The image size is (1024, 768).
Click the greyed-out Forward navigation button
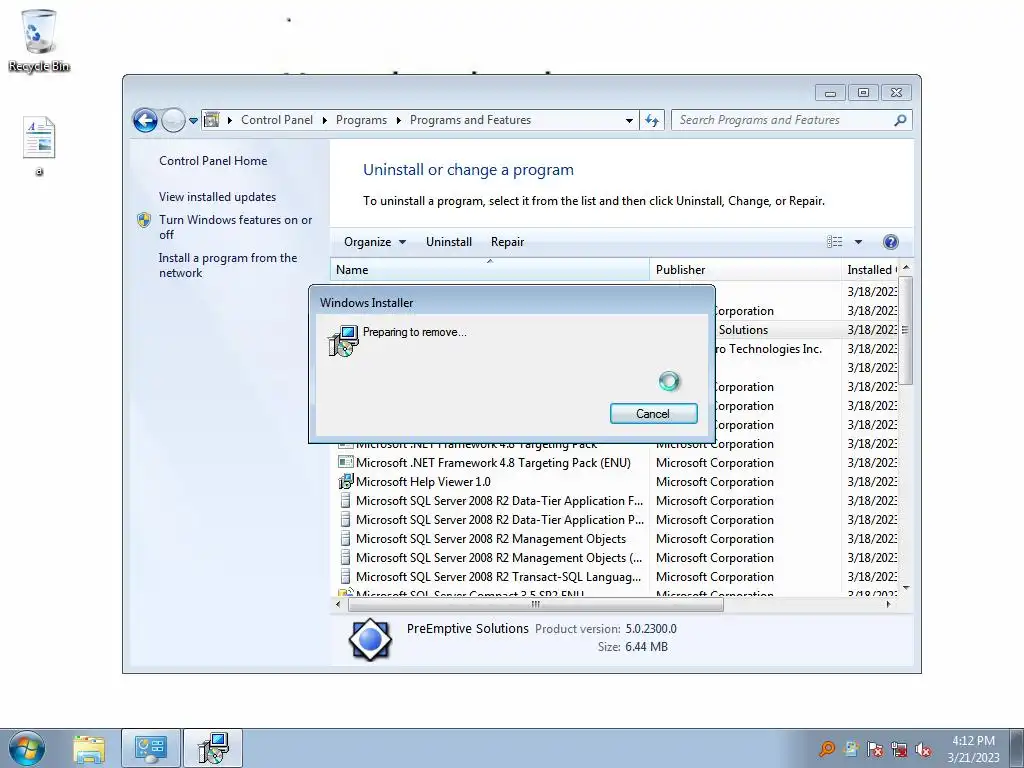[173, 120]
